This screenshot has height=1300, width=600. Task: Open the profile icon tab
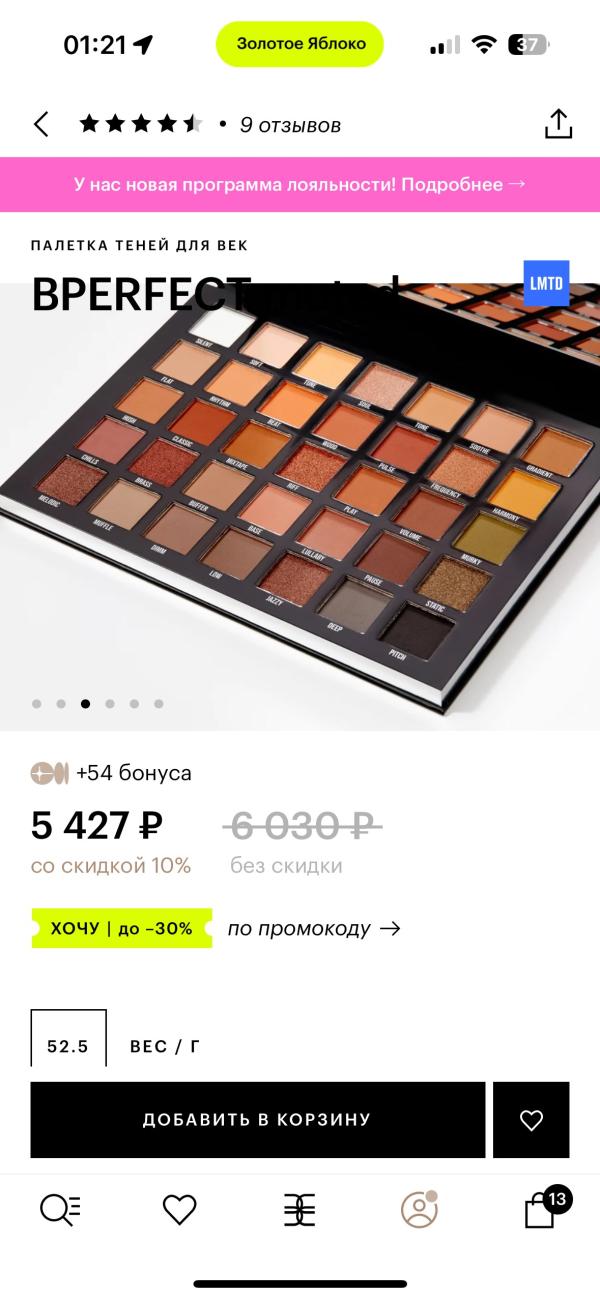(419, 1209)
